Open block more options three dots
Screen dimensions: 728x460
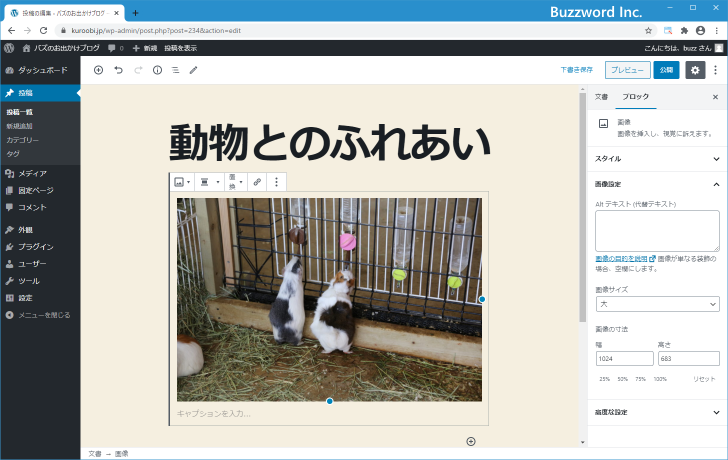pos(276,182)
